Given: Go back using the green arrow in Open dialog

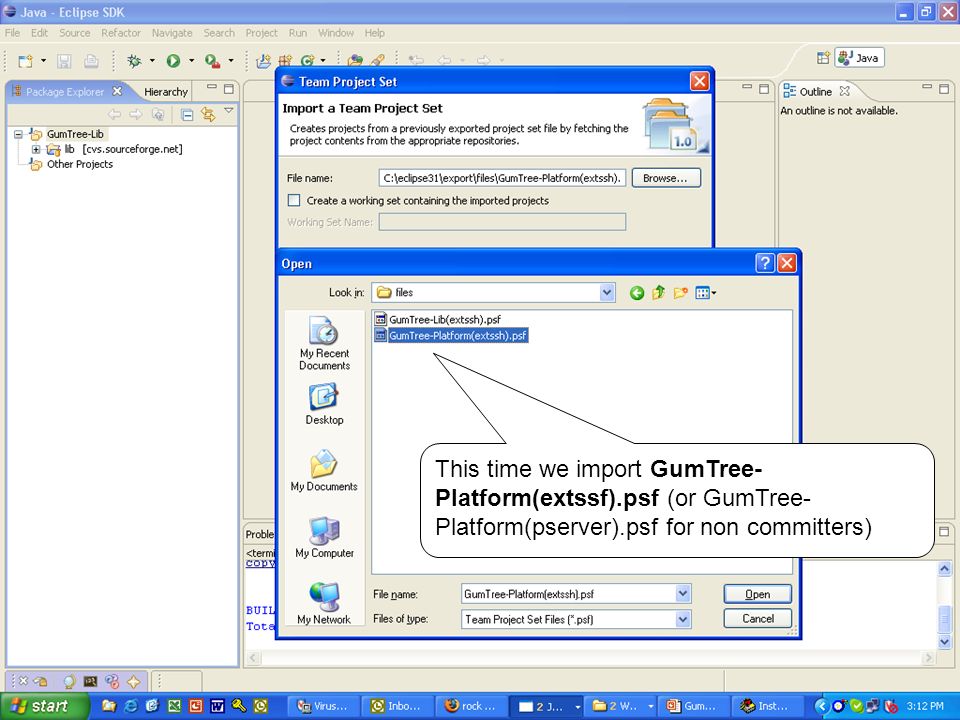Looking at the screenshot, I should 637,293.
